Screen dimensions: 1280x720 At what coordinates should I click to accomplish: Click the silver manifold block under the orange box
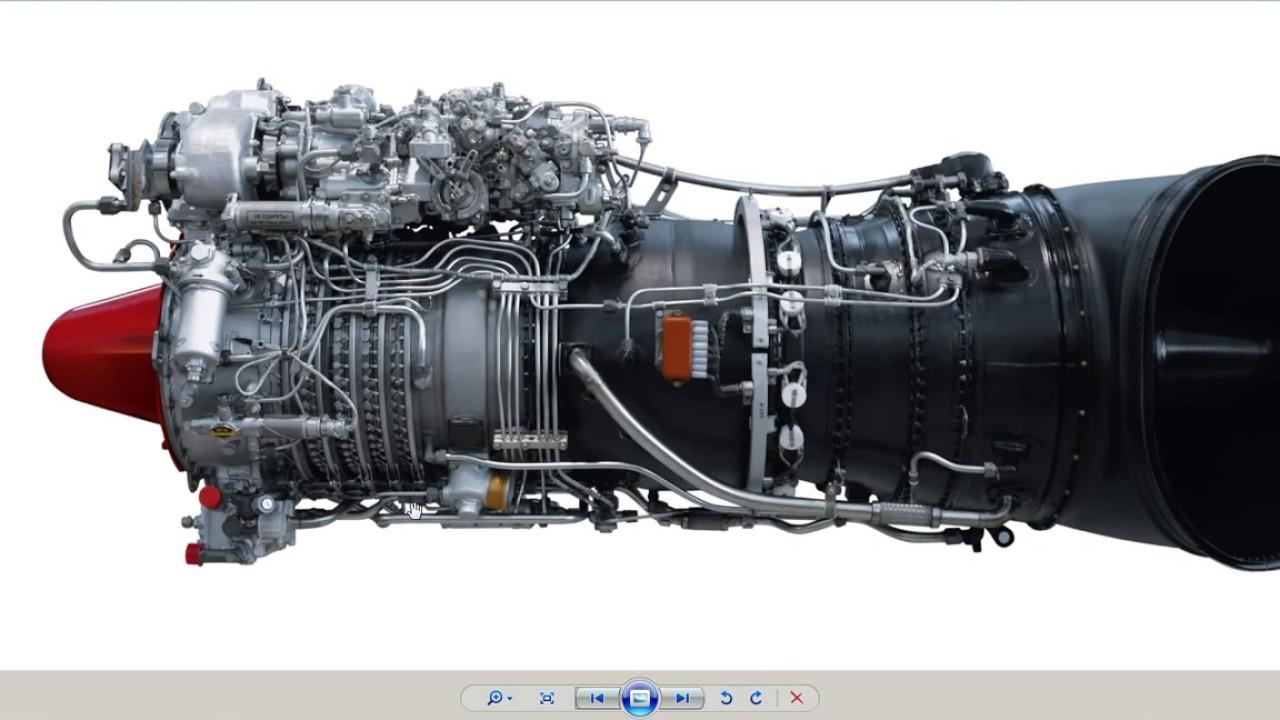[x=530, y=440]
